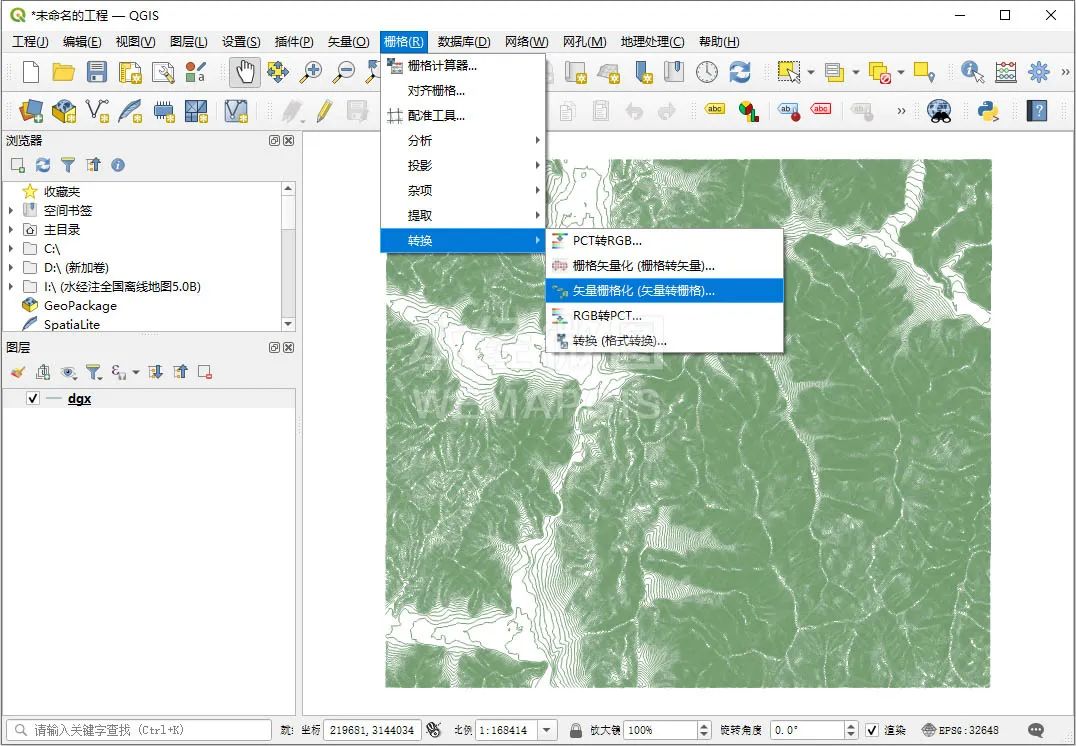Choose PCT转RGB menu item
1076x746 pixels.
[x=664, y=240]
